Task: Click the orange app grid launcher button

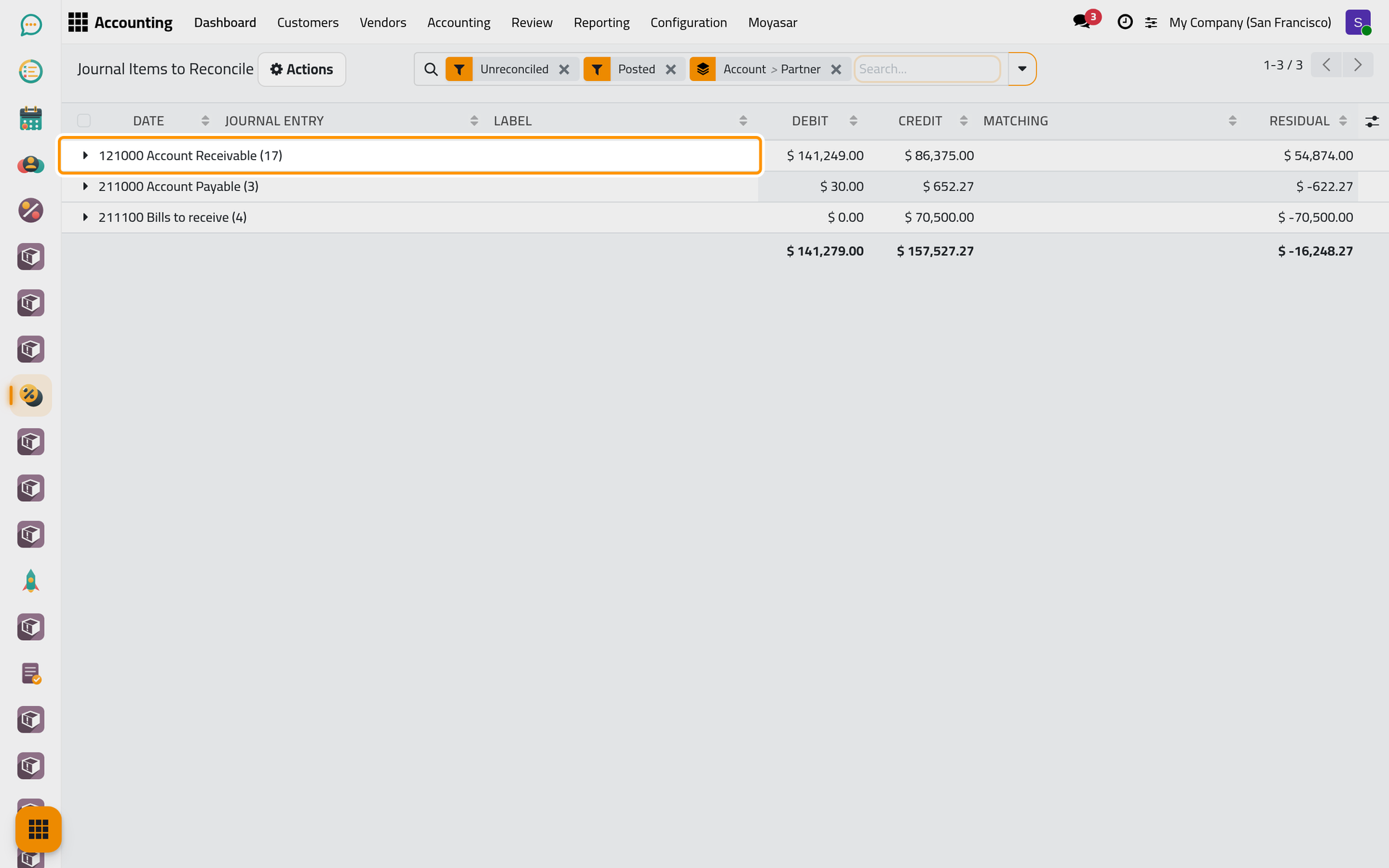Action: tap(38, 829)
